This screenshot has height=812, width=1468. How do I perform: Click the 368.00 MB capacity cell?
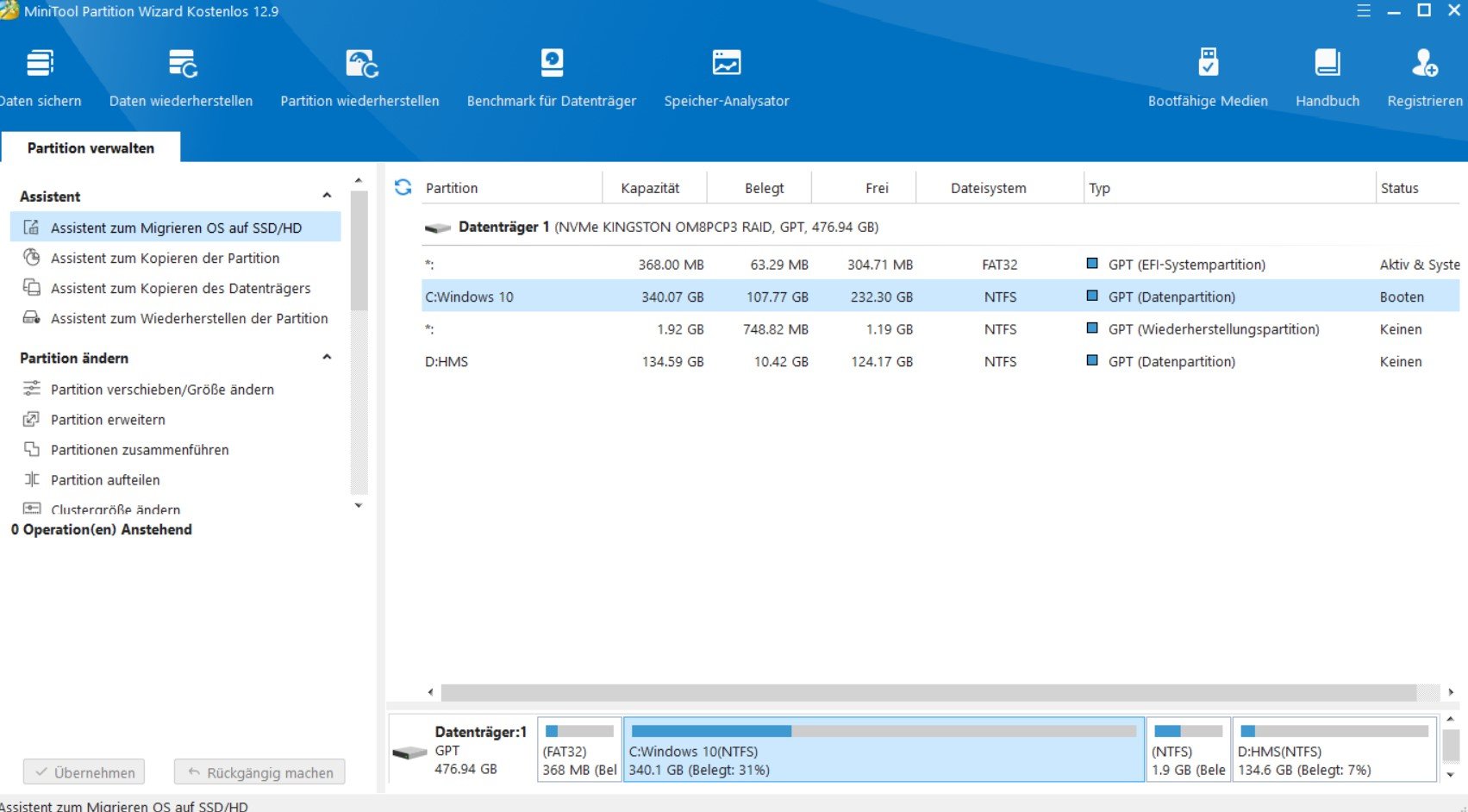pos(671,265)
